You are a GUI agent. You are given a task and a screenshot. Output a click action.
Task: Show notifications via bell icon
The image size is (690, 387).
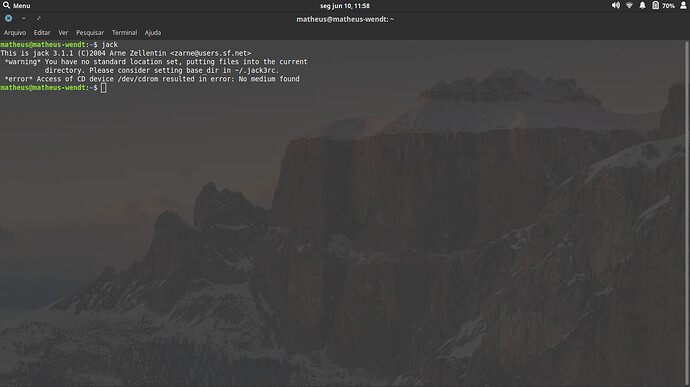[x=642, y=6]
